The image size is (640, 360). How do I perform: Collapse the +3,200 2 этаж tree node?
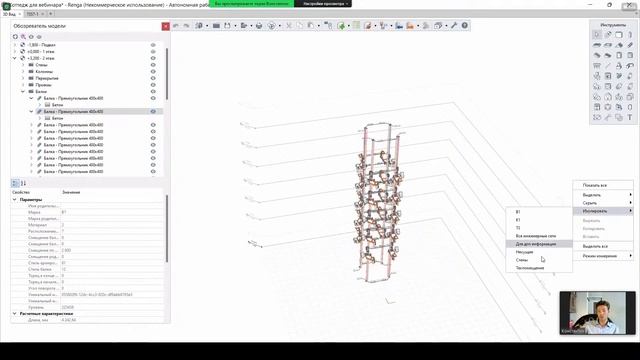[15, 58]
